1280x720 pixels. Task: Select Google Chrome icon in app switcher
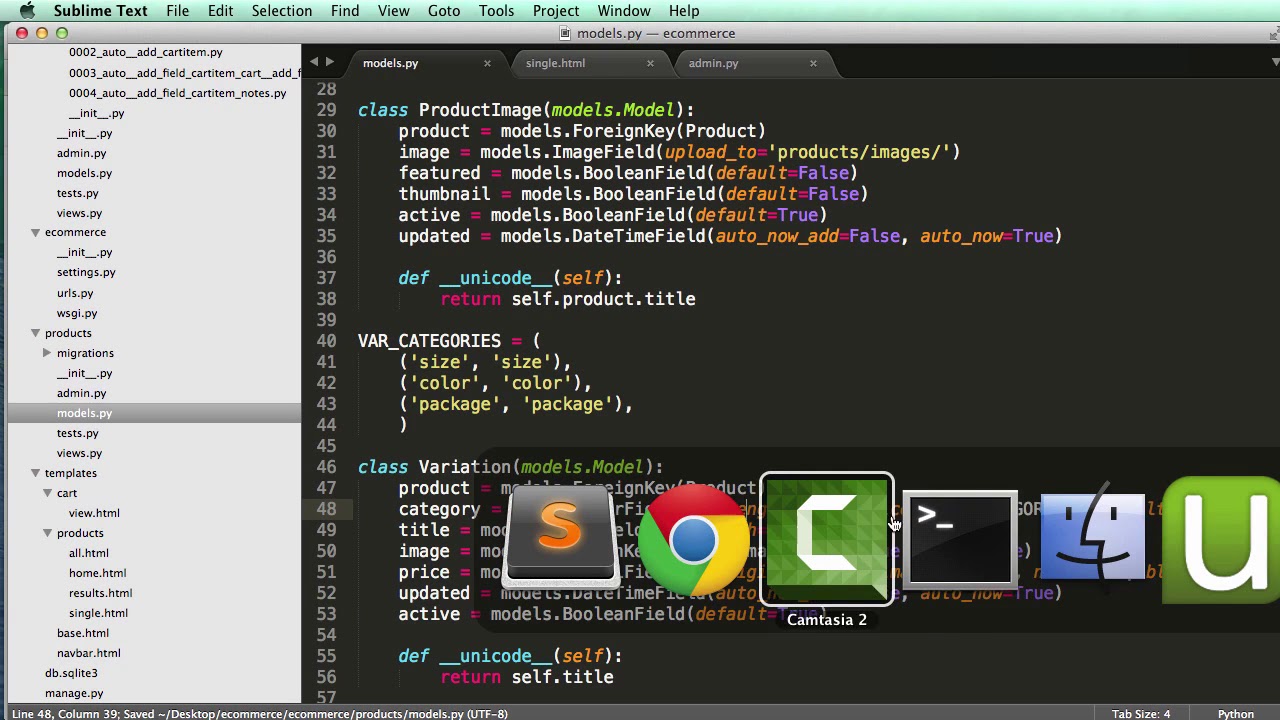coord(693,540)
